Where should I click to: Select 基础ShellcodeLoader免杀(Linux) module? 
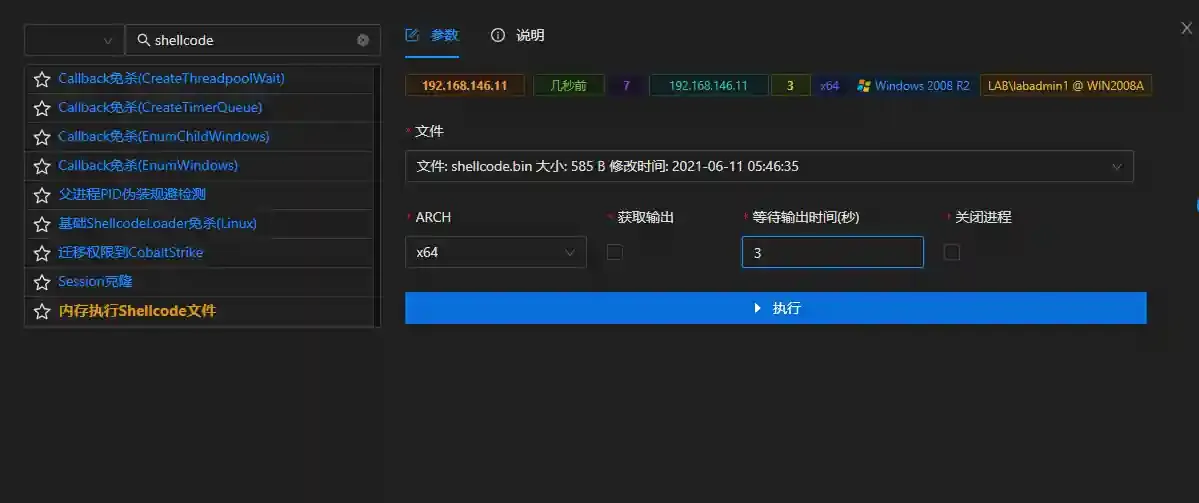(x=158, y=223)
